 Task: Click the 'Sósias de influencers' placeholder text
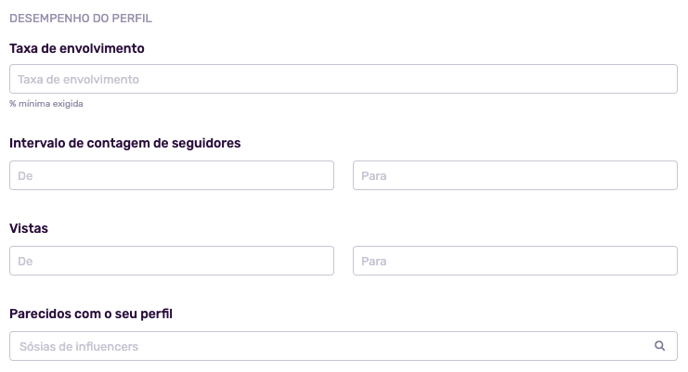pos(79,347)
